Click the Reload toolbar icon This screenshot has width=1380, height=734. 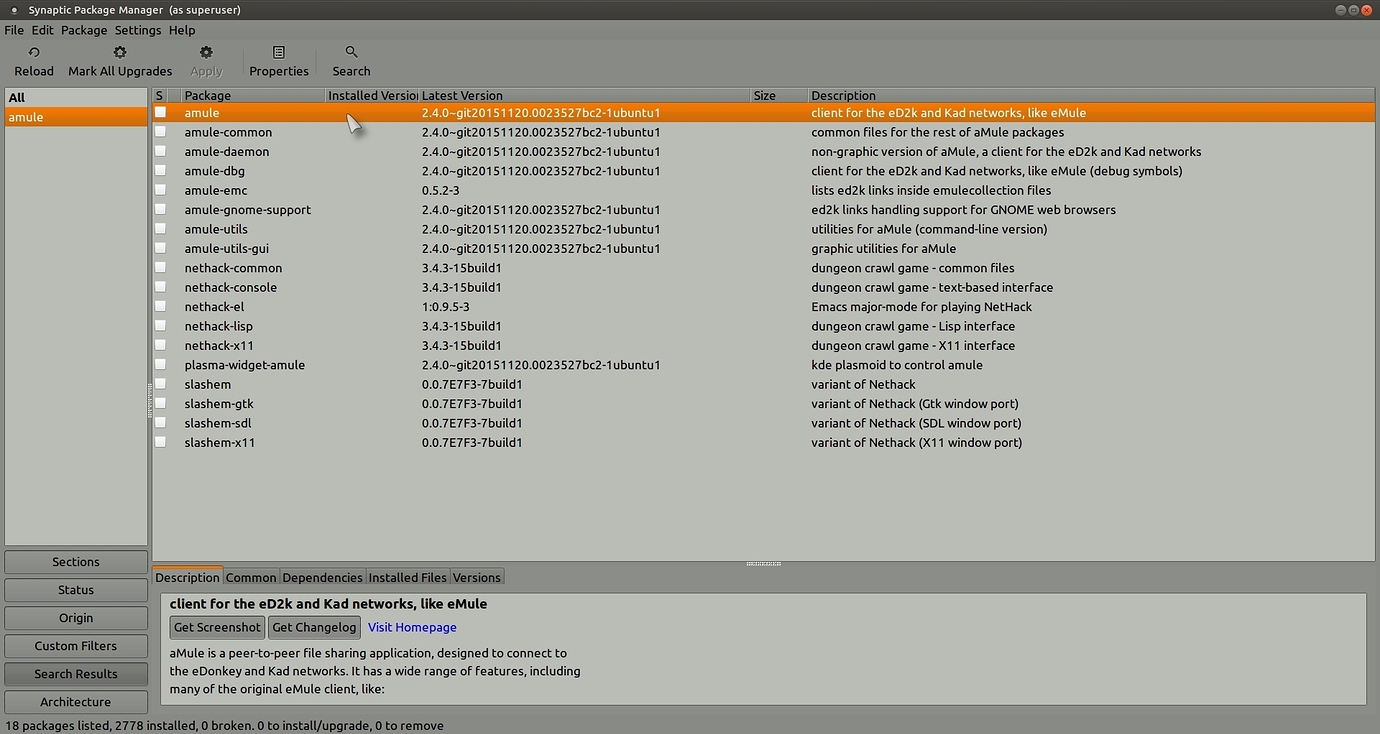pyautogui.click(x=34, y=52)
